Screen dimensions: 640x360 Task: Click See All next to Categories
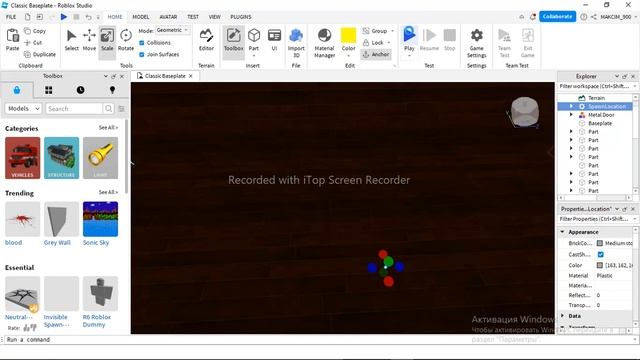[x=108, y=128]
